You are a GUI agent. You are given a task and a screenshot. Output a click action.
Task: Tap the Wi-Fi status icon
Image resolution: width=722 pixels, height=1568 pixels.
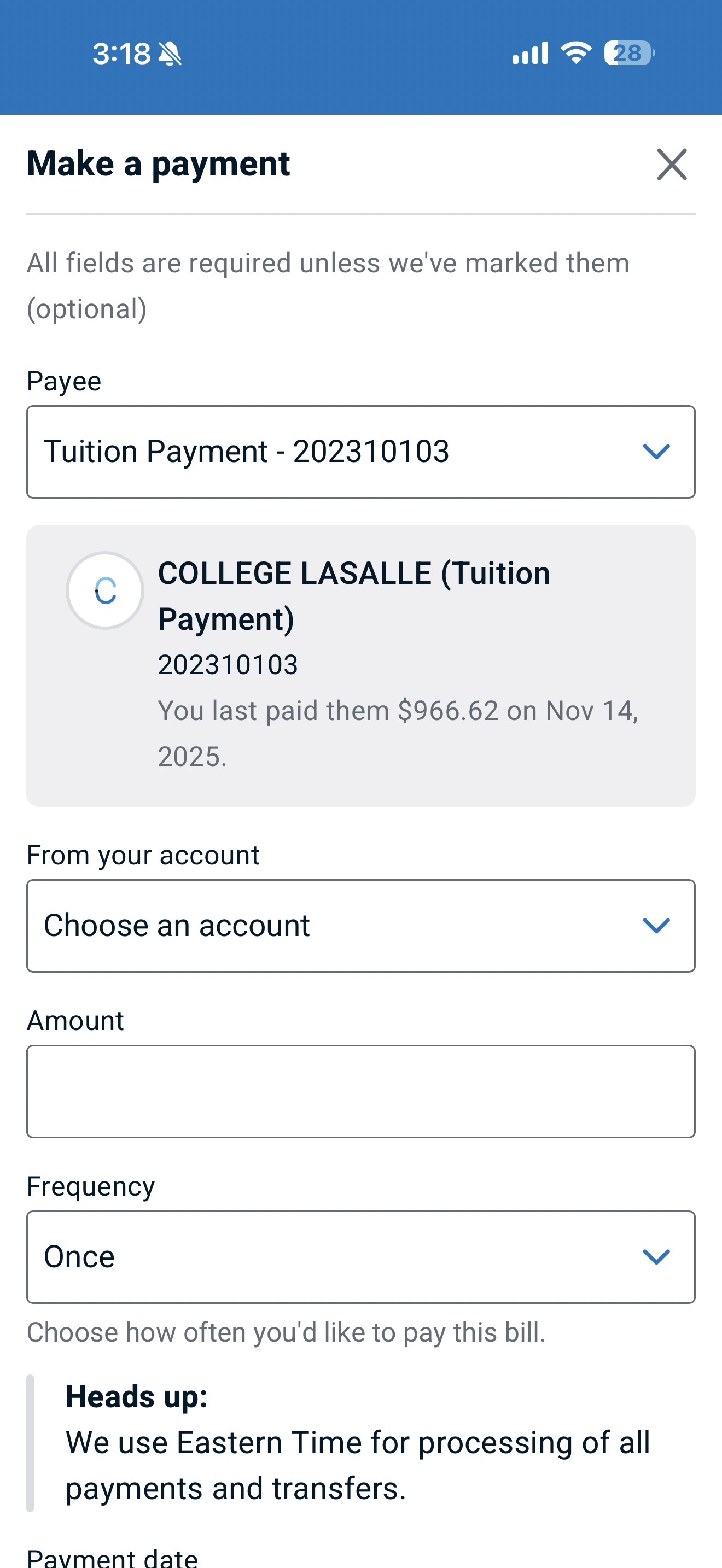(x=576, y=53)
